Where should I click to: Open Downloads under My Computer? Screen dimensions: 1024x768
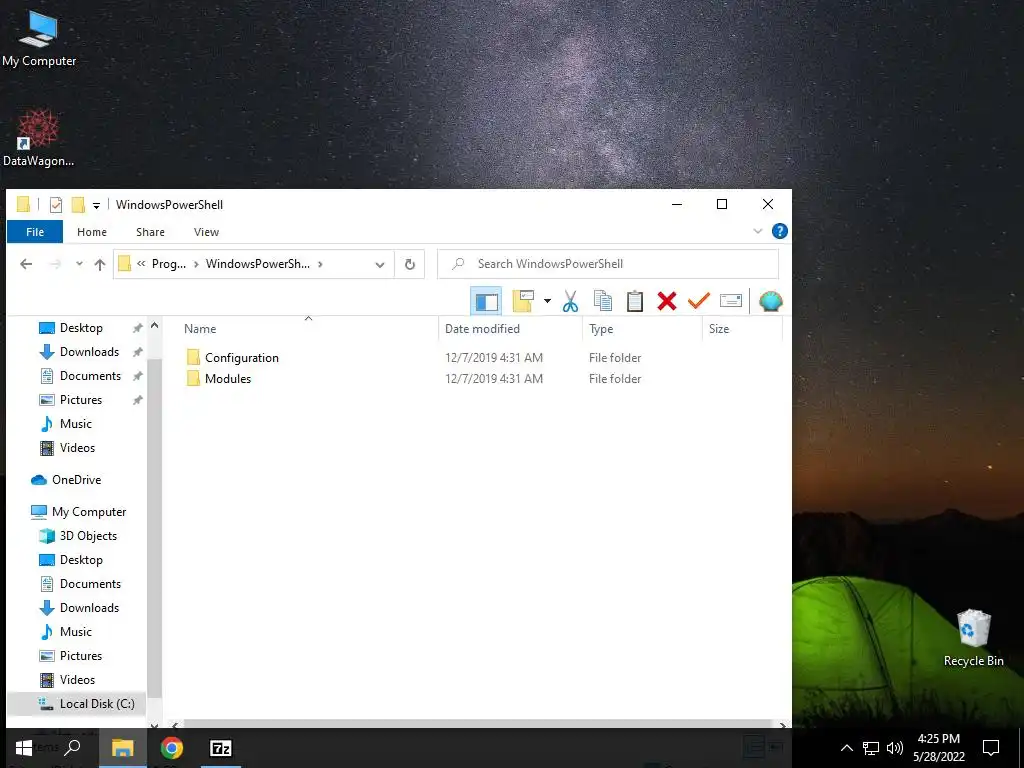point(89,608)
